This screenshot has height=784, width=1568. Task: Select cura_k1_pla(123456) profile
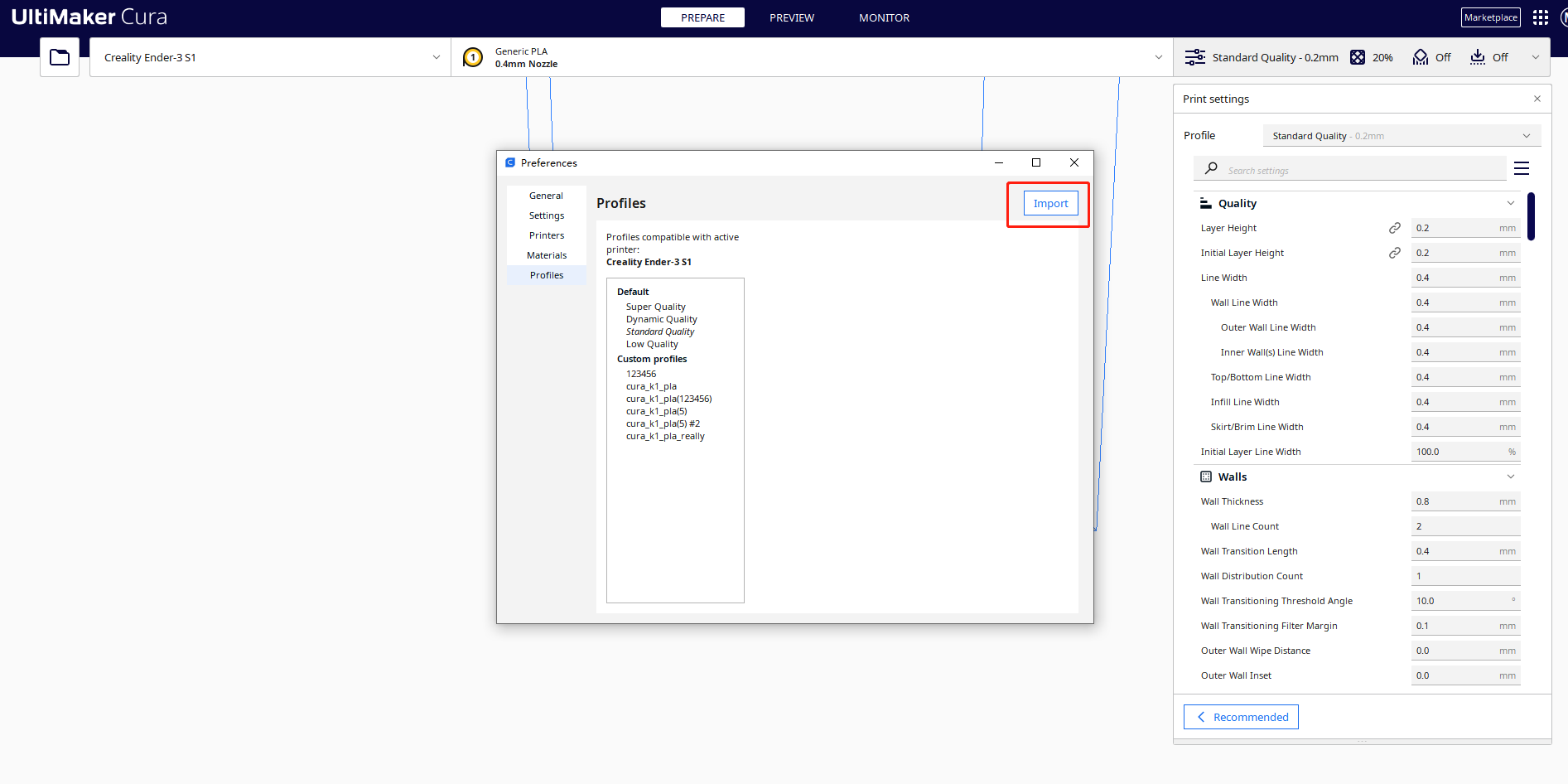[669, 399]
